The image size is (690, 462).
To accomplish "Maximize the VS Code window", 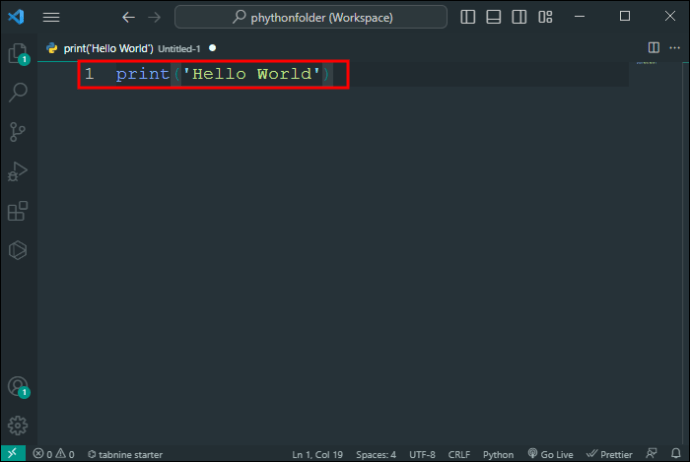I will click(624, 17).
